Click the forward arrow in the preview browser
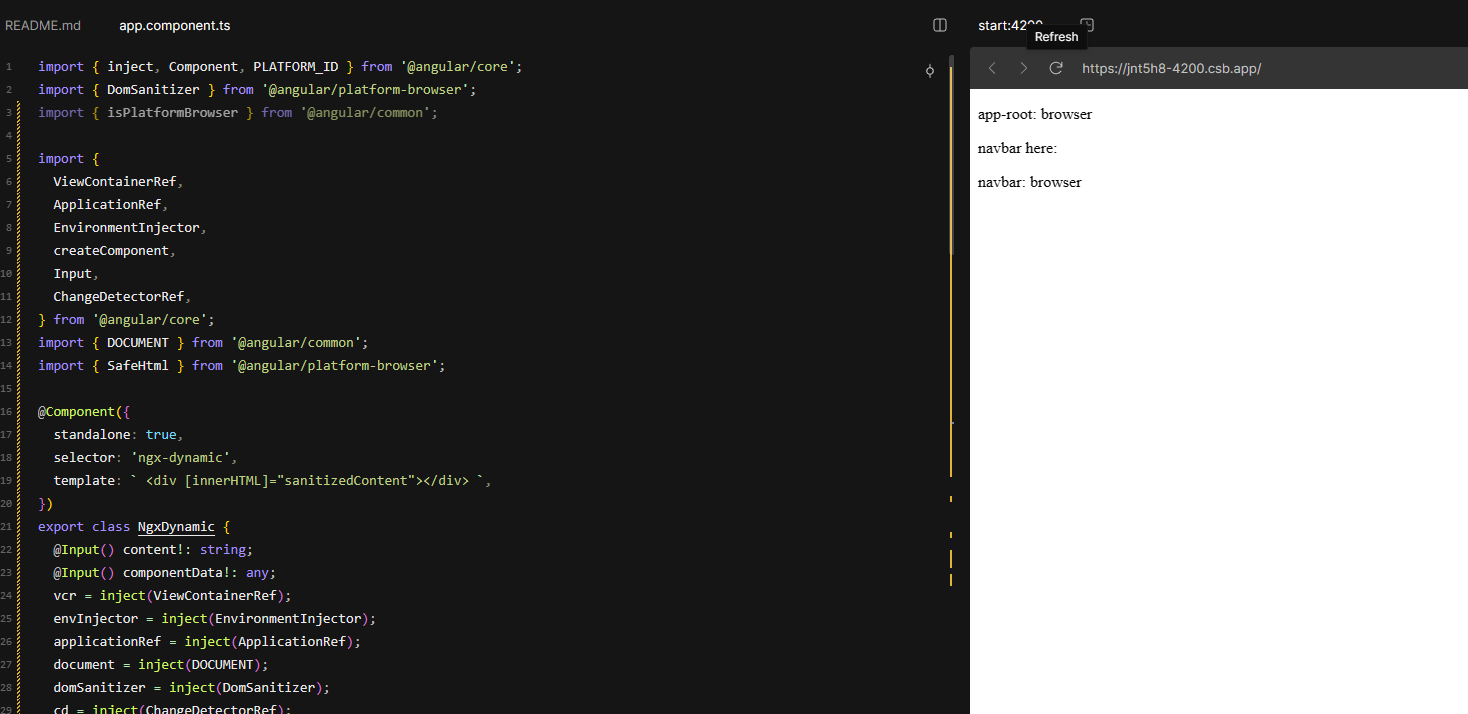The image size is (1468, 714). 1023,69
